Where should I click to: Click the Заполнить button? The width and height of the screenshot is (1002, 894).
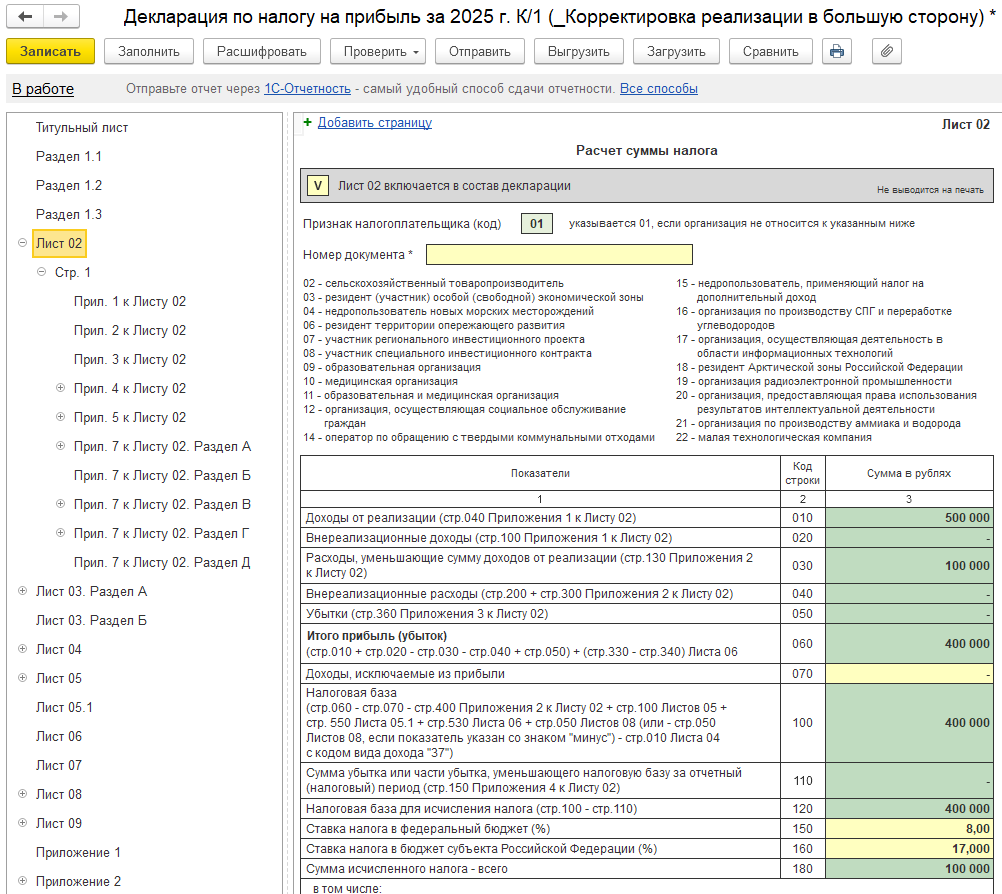149,51
